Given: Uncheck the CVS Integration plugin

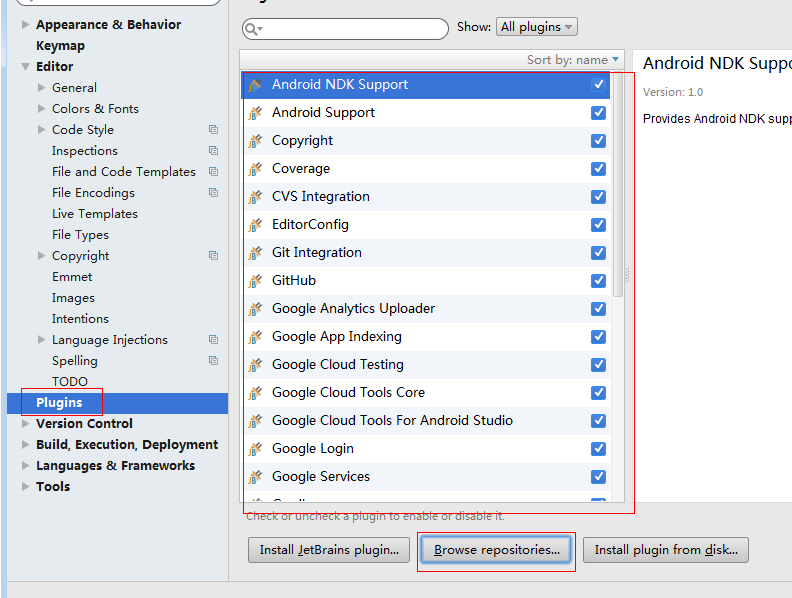Looking at the screenshot, I should 599,196.
